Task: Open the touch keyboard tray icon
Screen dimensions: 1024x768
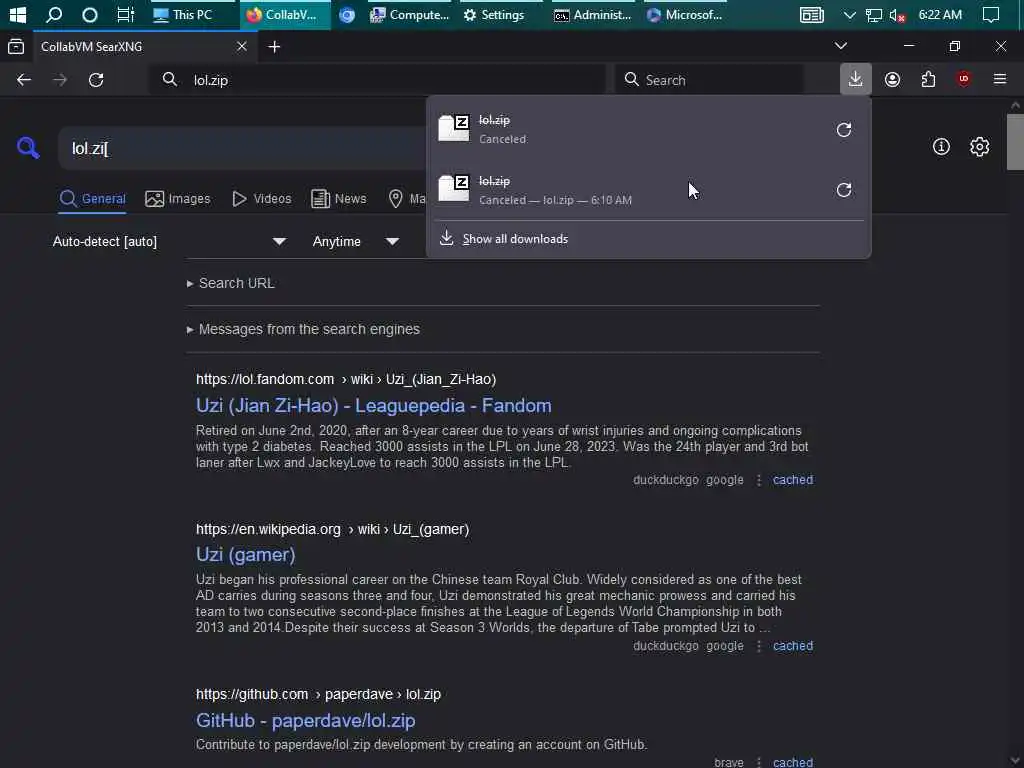Action: tap(812, 14)
